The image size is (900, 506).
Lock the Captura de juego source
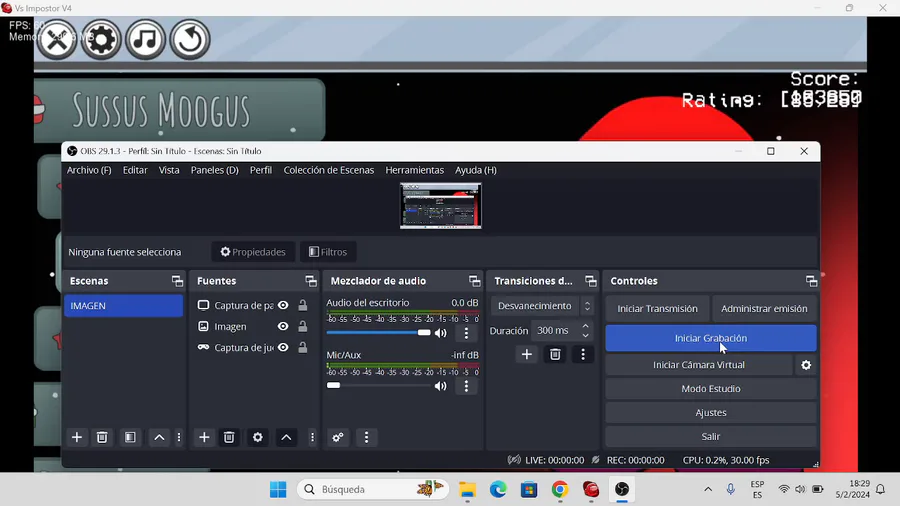point(302,348)
